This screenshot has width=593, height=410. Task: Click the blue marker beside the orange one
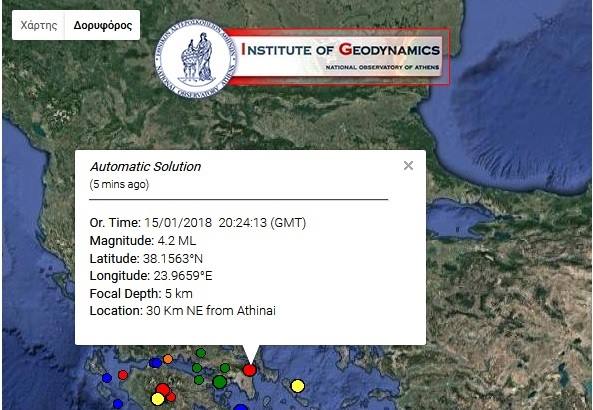point(155,363)
